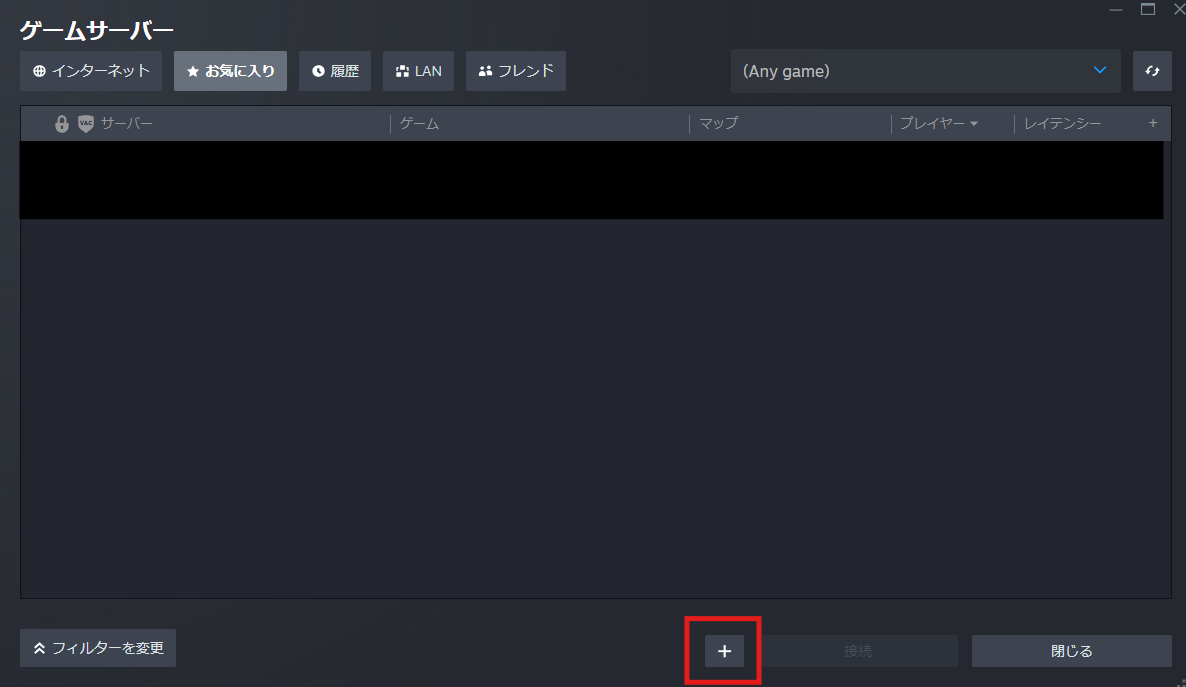Sort by マップ column header

[x=719, y=123]
